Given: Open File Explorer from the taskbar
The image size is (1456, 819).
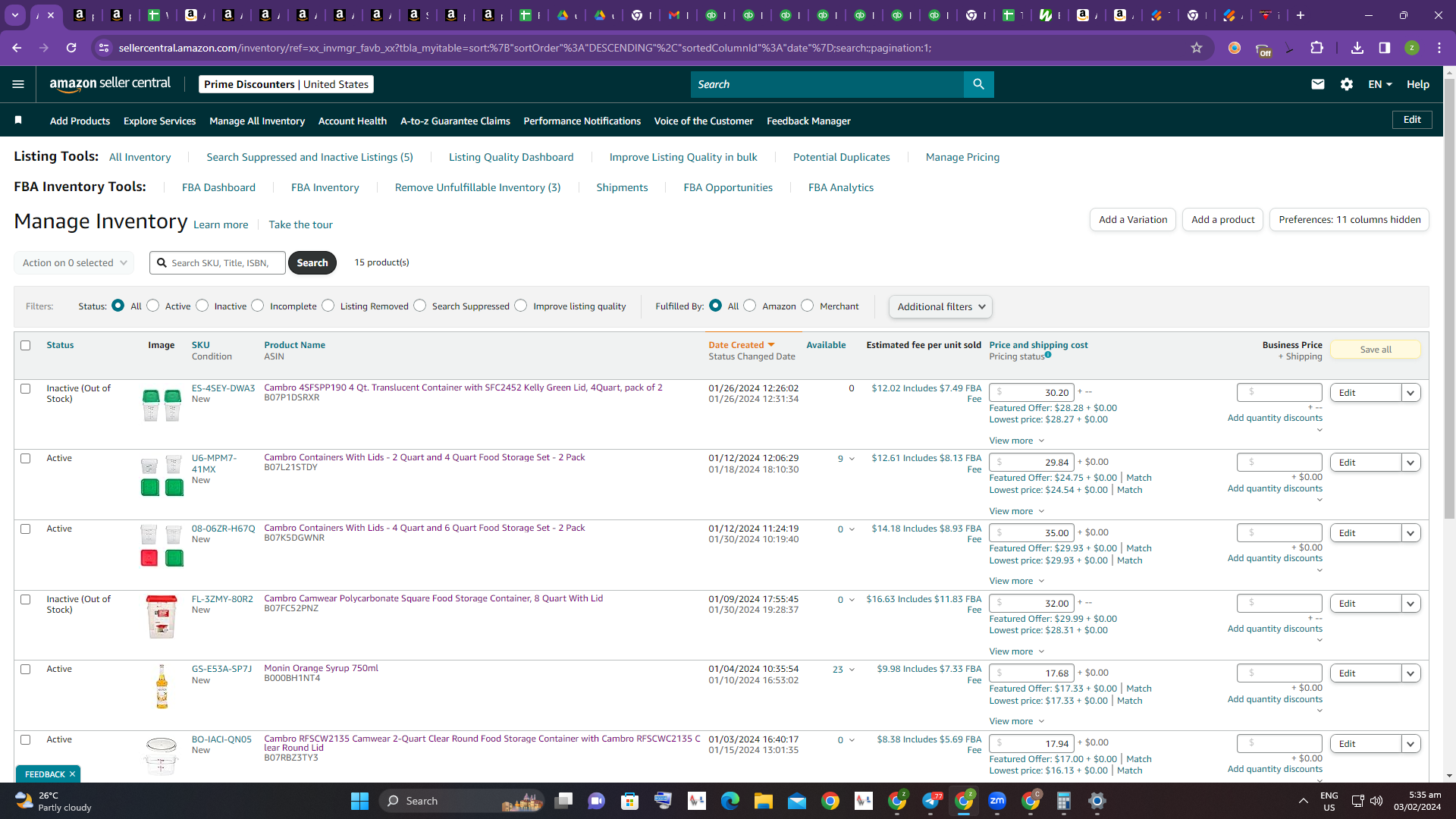Looking at the screenshot, I should click(763, 801).
